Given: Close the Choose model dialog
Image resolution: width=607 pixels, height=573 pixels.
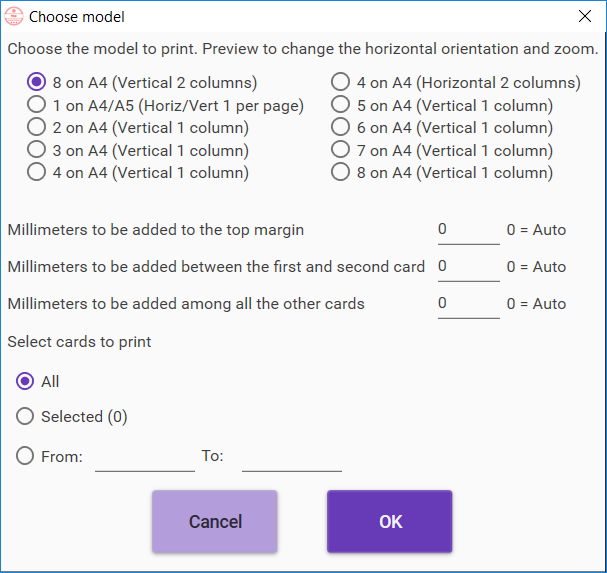Looking at the screenshot, I should pos(585,17).
